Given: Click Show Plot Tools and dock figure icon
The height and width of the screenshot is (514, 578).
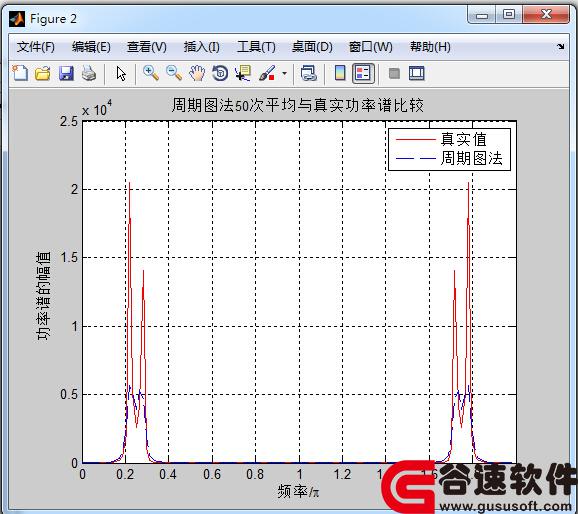Looking at the screenshot, I should click(417, 73).
